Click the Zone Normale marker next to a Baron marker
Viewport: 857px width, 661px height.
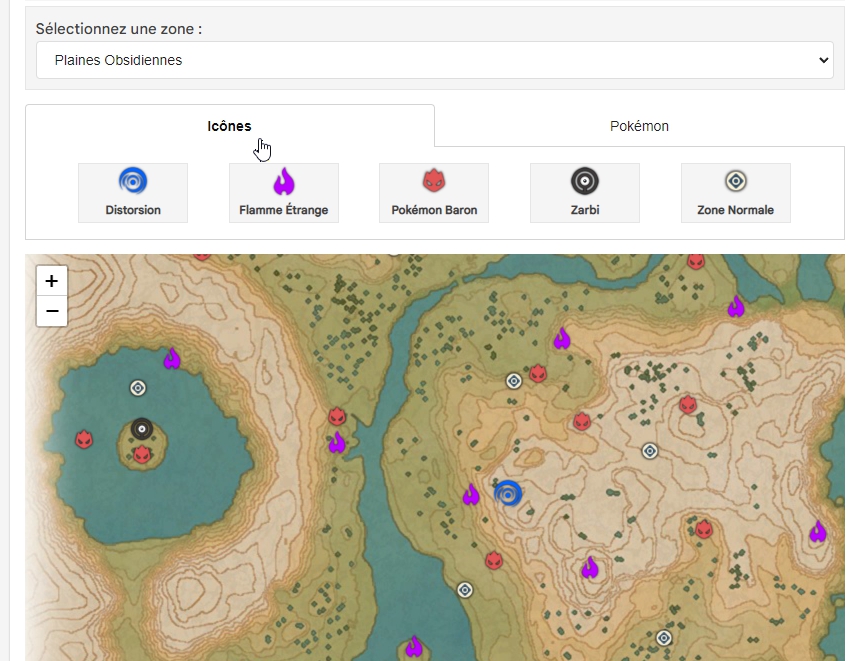[514, 381]
